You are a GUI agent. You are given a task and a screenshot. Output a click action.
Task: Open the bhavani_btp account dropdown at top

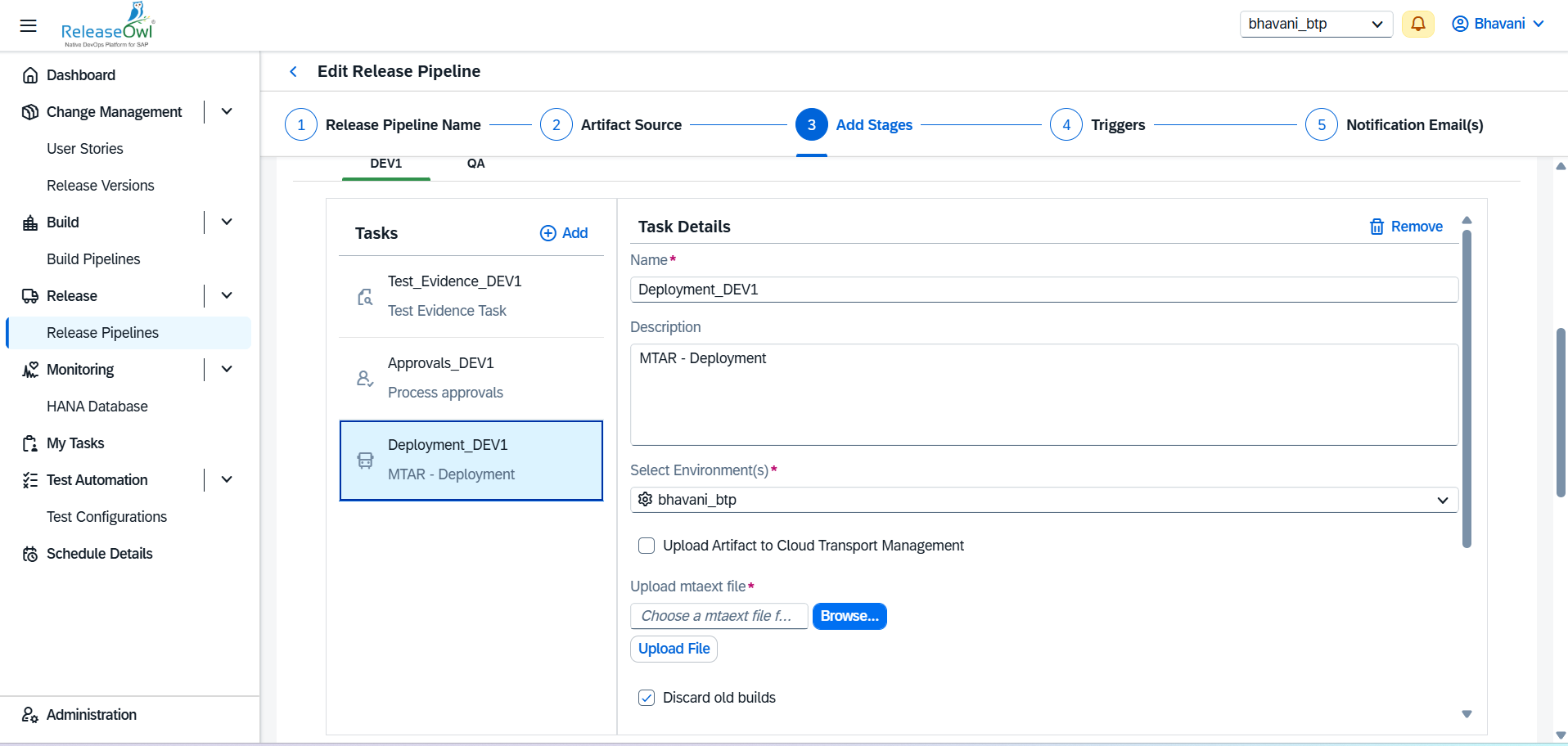coord(1315,24)
